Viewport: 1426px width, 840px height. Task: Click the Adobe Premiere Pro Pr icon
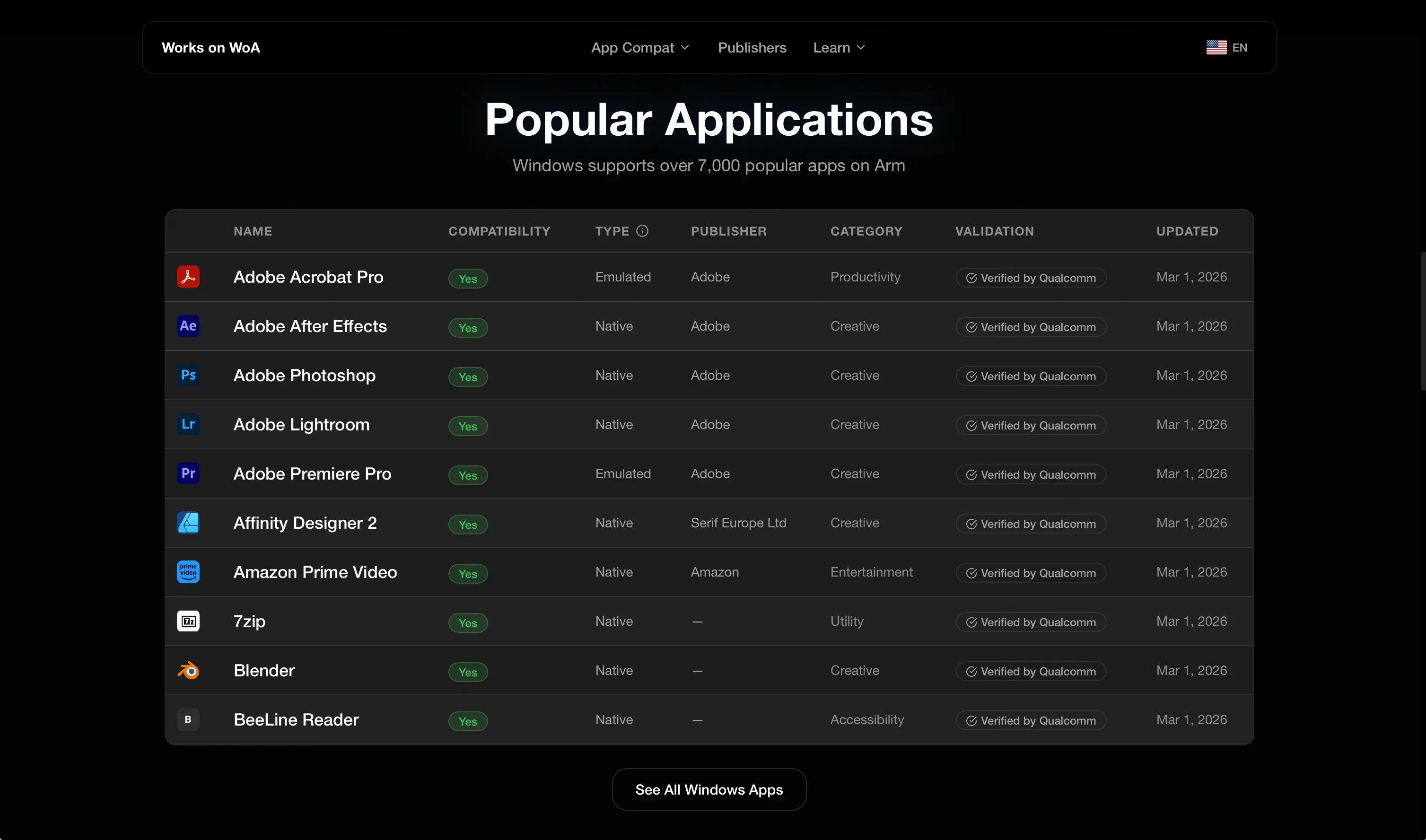coord(188,474)
